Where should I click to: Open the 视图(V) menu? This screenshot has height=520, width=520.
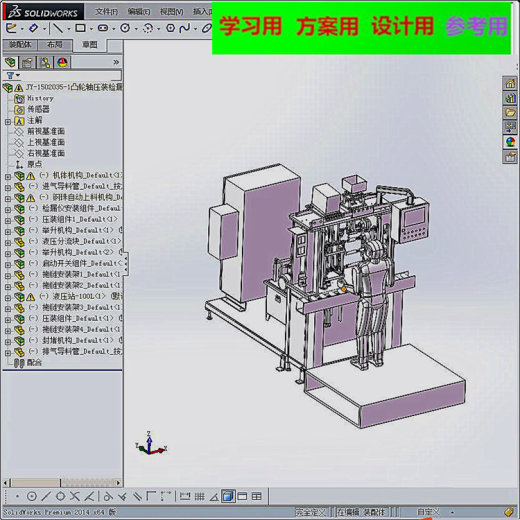pos(171,12)
